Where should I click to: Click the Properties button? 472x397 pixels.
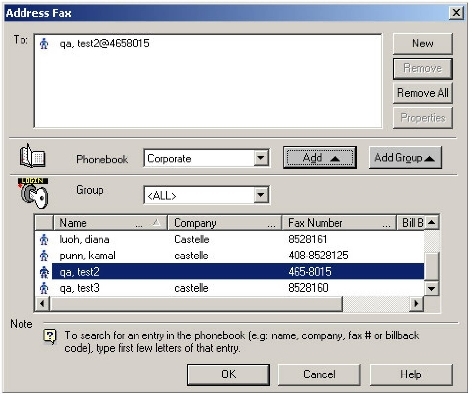point(423,118)
